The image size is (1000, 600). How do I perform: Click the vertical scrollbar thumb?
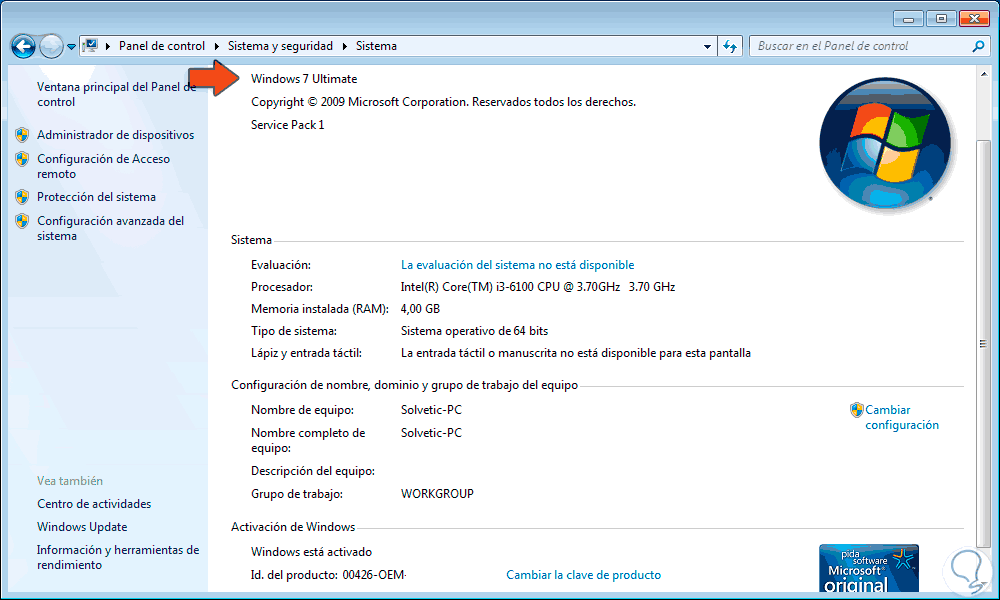[x=983, y=343]
